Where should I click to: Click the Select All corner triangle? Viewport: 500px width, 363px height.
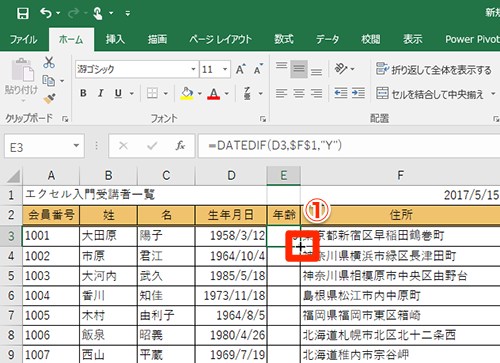(x=13, y=176)
